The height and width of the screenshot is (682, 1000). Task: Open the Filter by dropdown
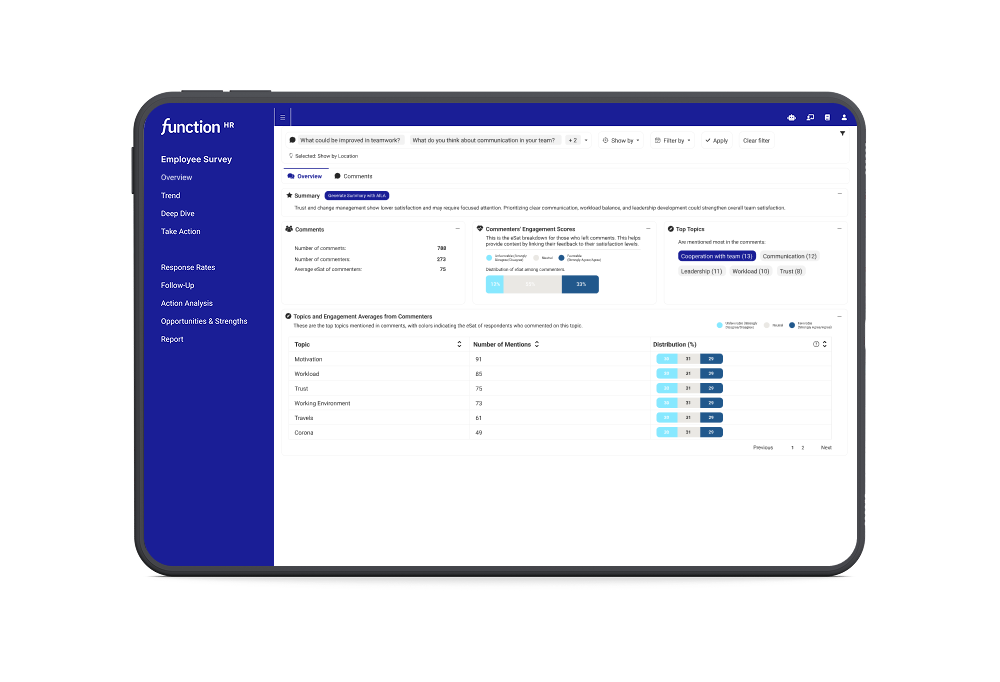[673, 140]
